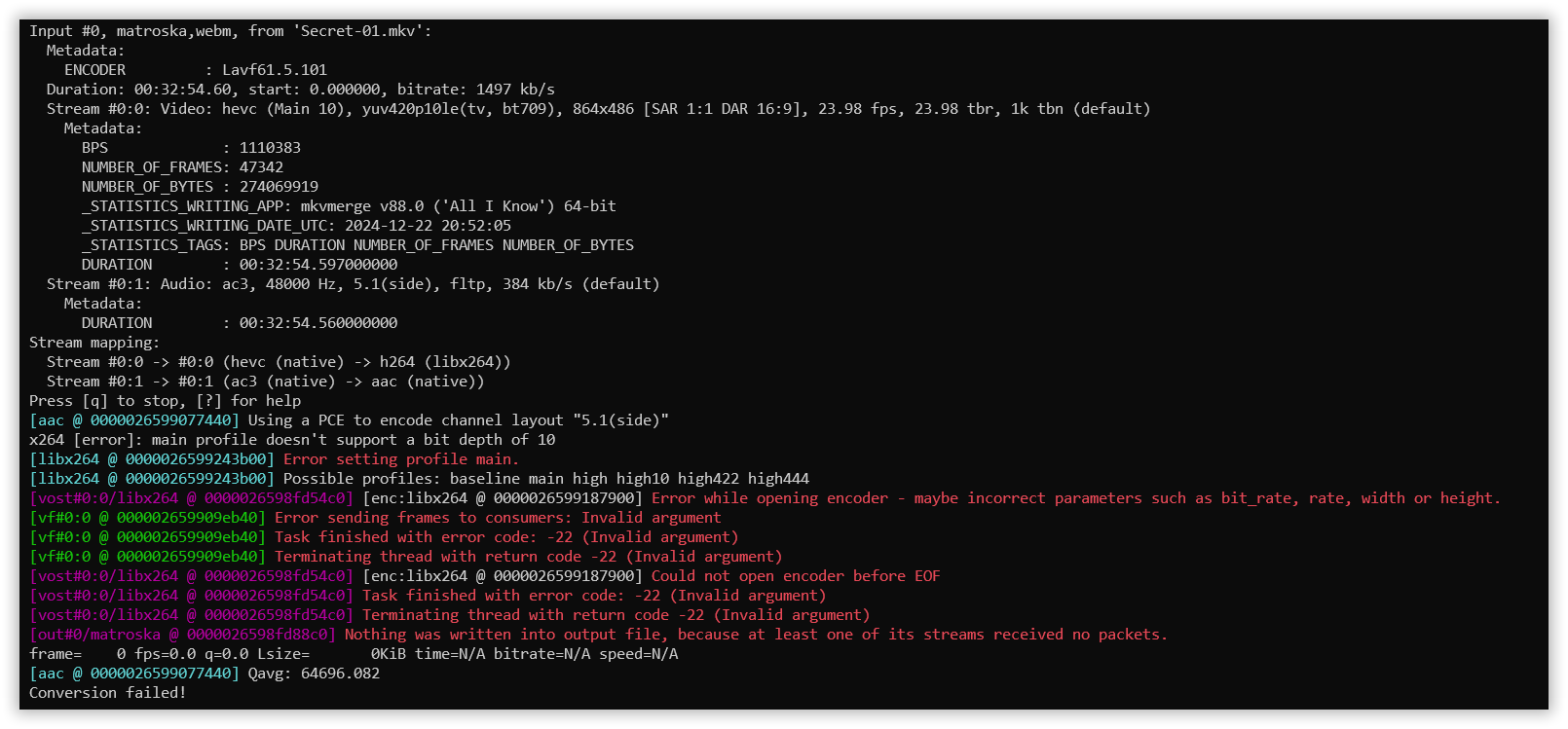Image resolution: width=1568 pixels, height=729 pixels.
Task: Click the 'Stream mapping:' heading
Action: pyautogui.click(x=94, y=343)
